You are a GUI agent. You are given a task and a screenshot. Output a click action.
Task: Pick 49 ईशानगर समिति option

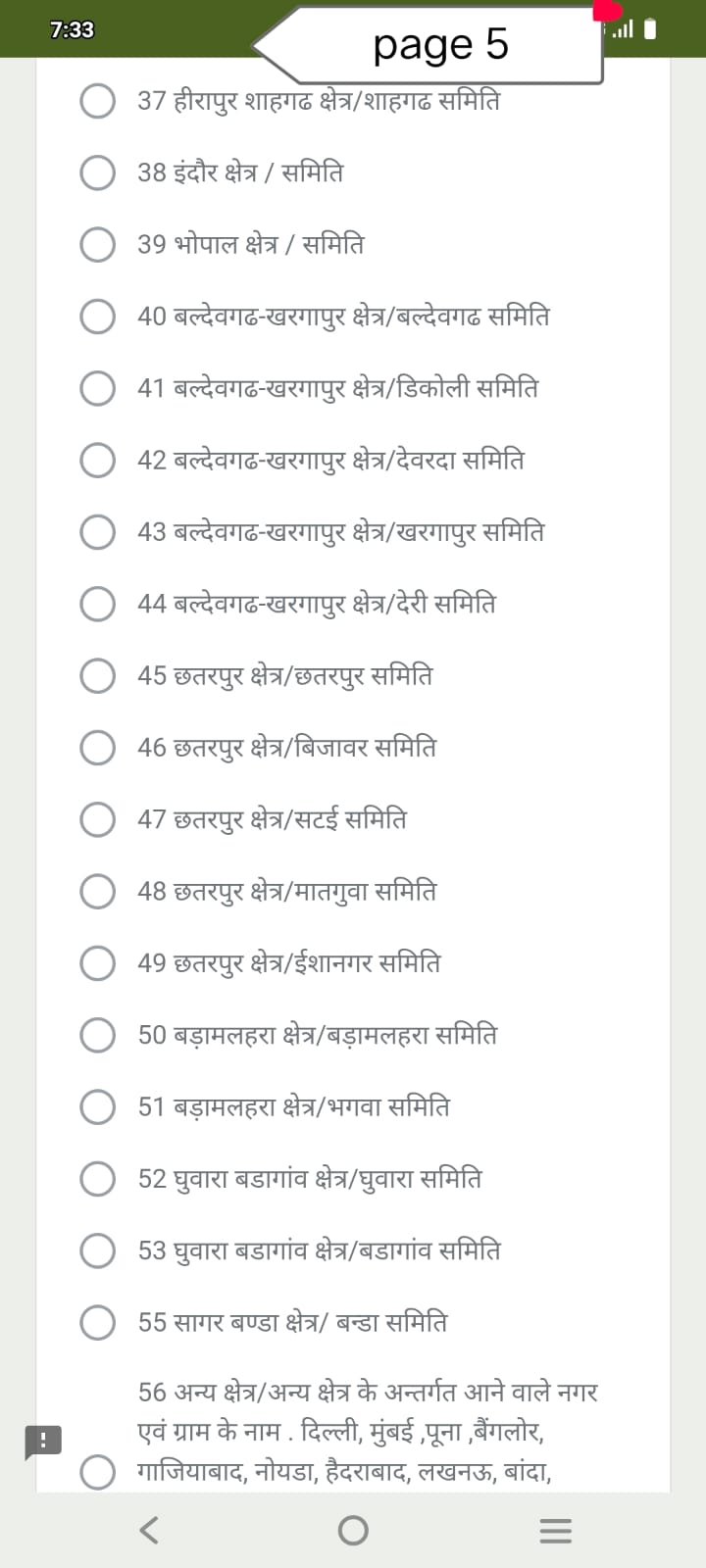97,963
